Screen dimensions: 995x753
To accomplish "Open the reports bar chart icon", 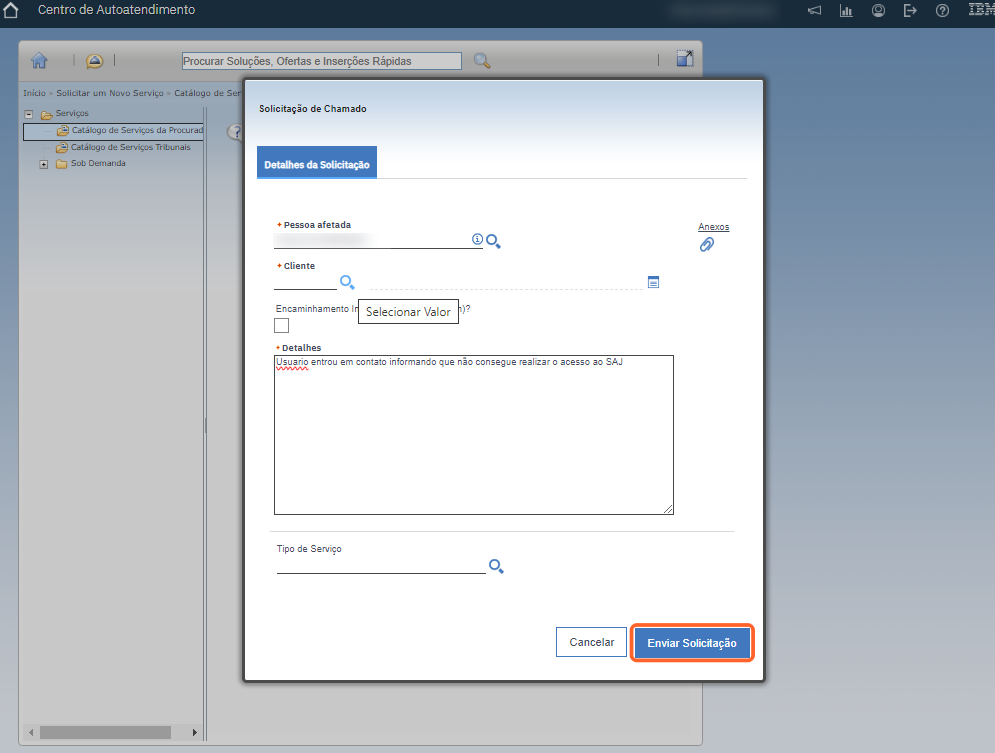I will coord(846,11).
